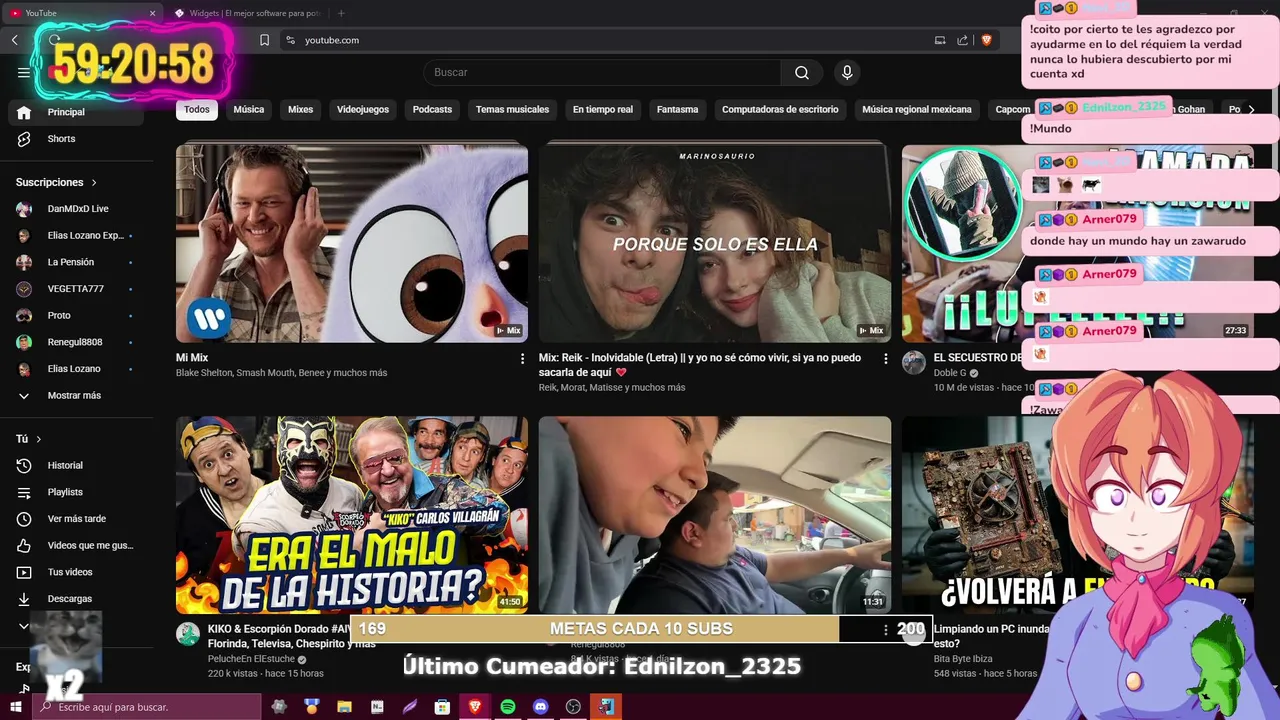
Task: Expand the Tú section chevron
Action: pyautogui.click(x=39, y=439)
